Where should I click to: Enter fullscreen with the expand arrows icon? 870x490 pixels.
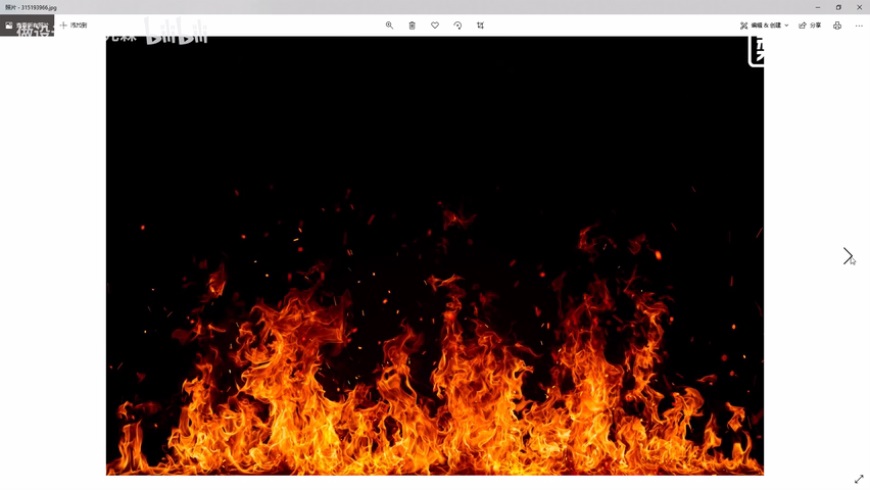[x=858, y=480]
